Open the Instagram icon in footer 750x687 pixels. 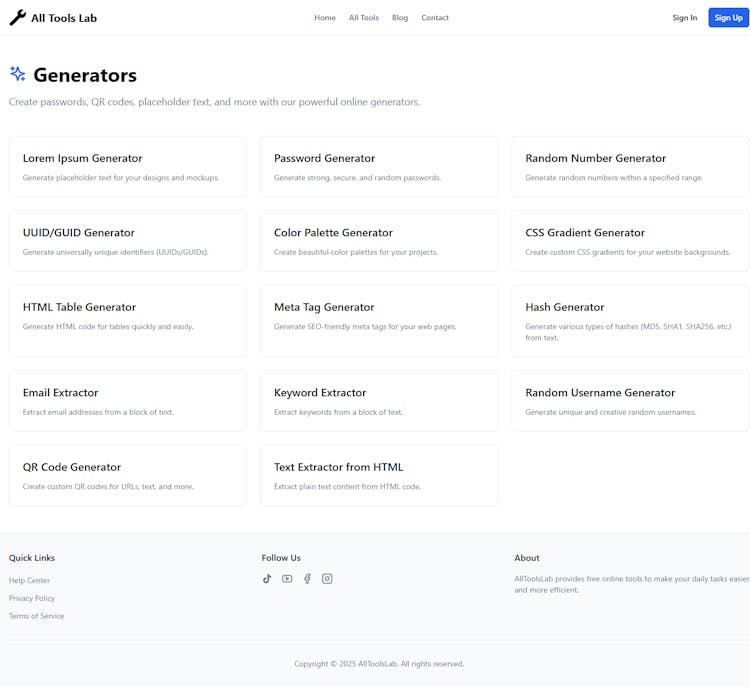click(x=327, y=578)
